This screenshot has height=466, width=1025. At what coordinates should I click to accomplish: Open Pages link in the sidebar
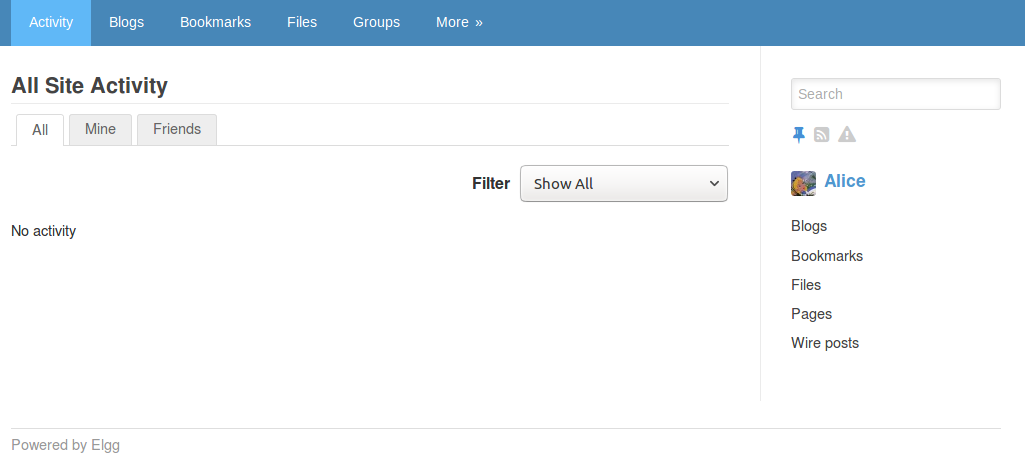(x=811, y=314)
